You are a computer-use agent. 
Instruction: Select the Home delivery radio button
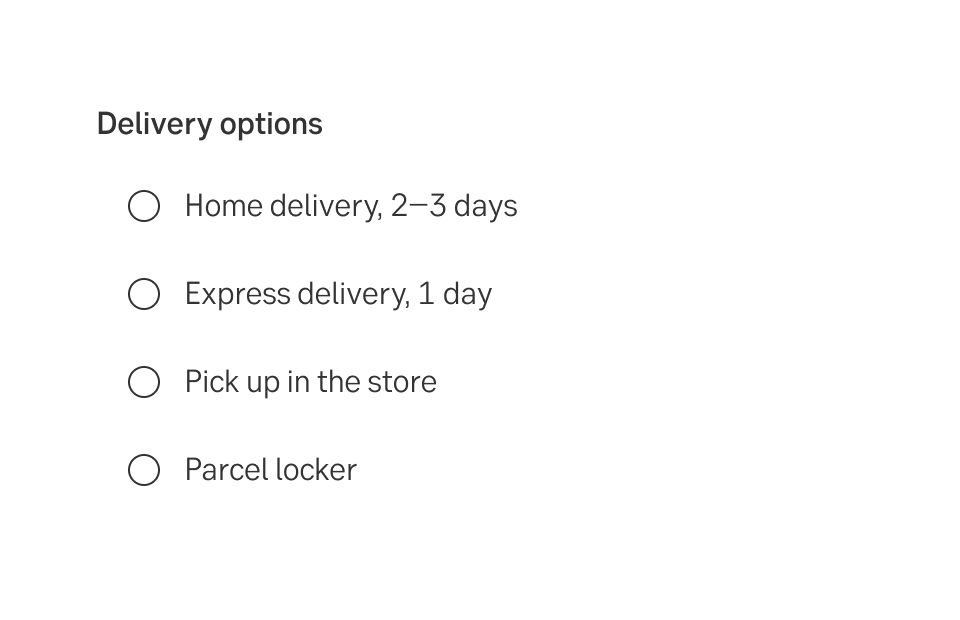(x=144, y=206)
